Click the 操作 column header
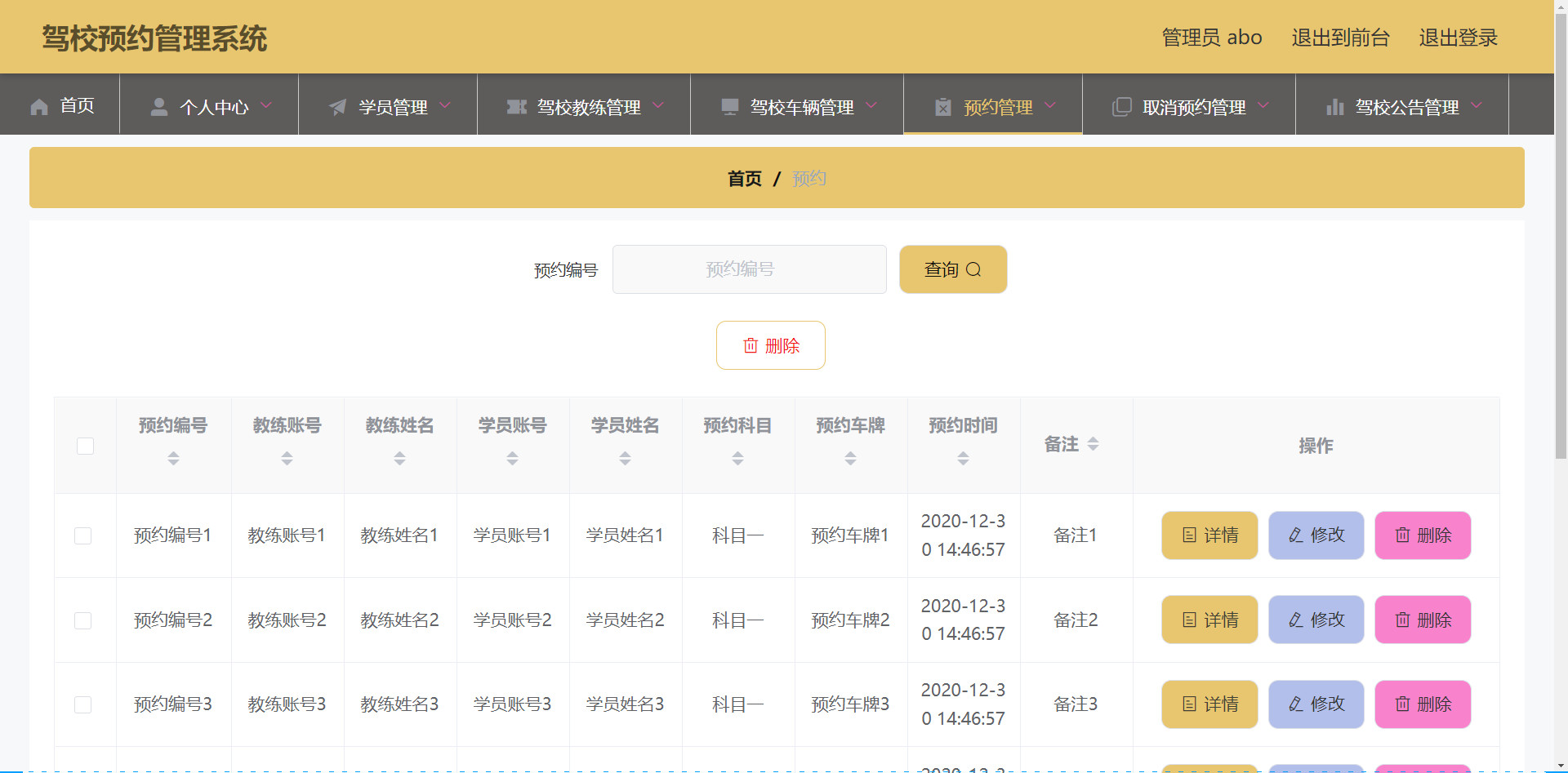Screen dimensions: 1568x773 tap(1316, 446)
